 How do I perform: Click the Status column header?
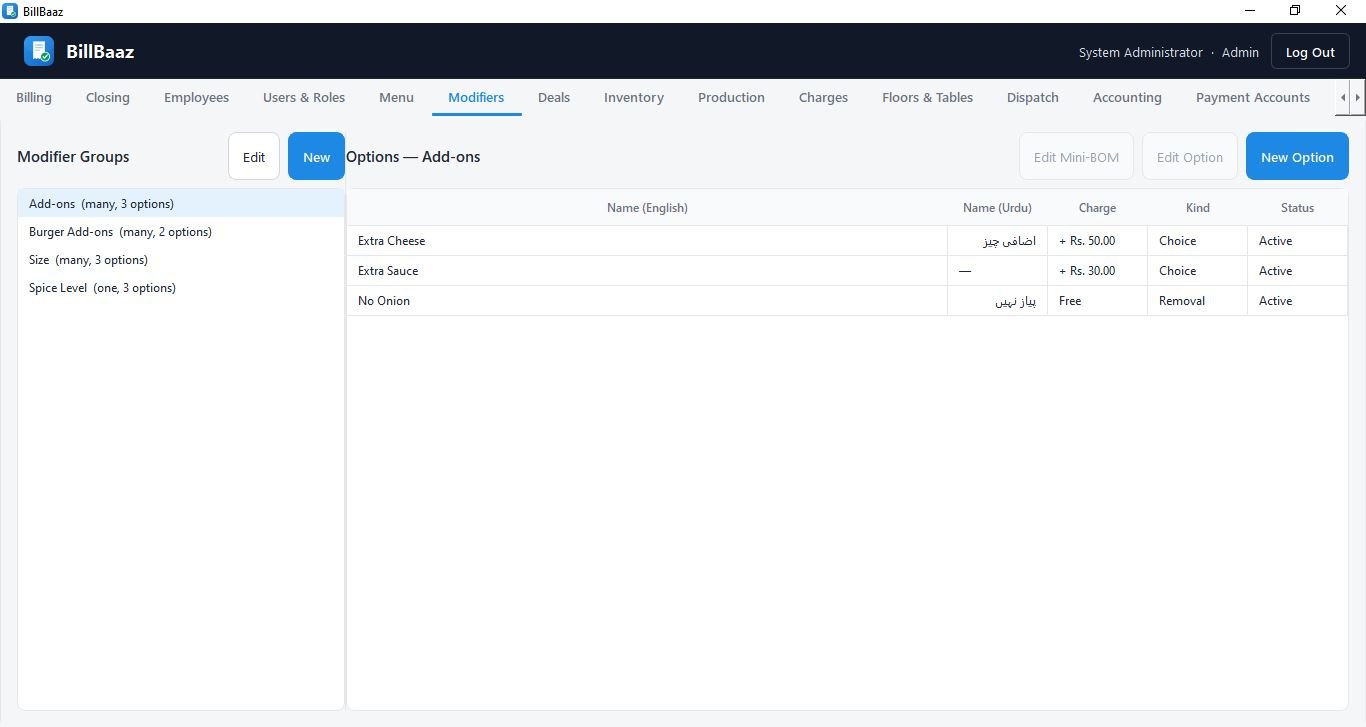pyautogui.click(x=1297, y=207)
